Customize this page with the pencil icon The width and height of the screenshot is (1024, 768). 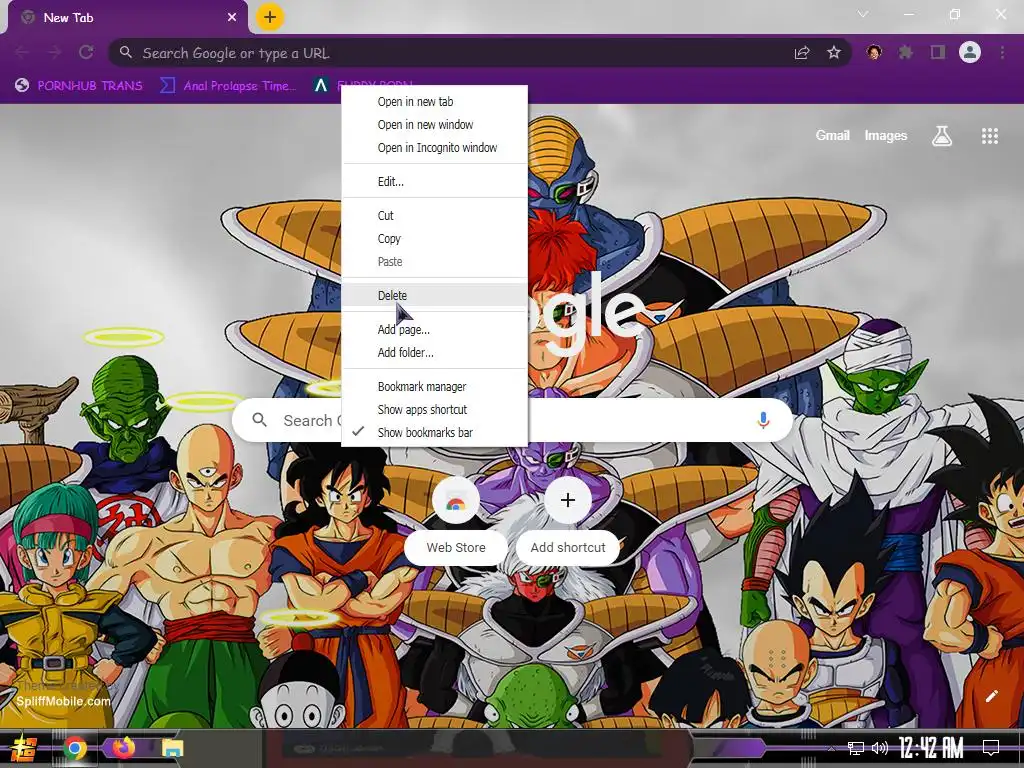[991, 696]
